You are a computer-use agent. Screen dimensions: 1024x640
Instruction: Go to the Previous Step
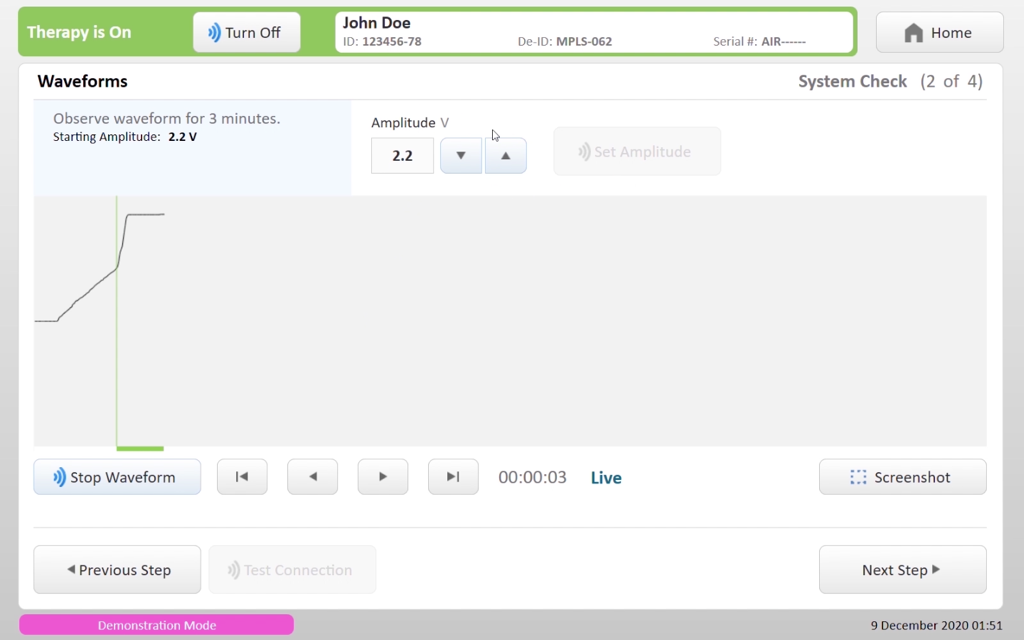click(117, 570)
